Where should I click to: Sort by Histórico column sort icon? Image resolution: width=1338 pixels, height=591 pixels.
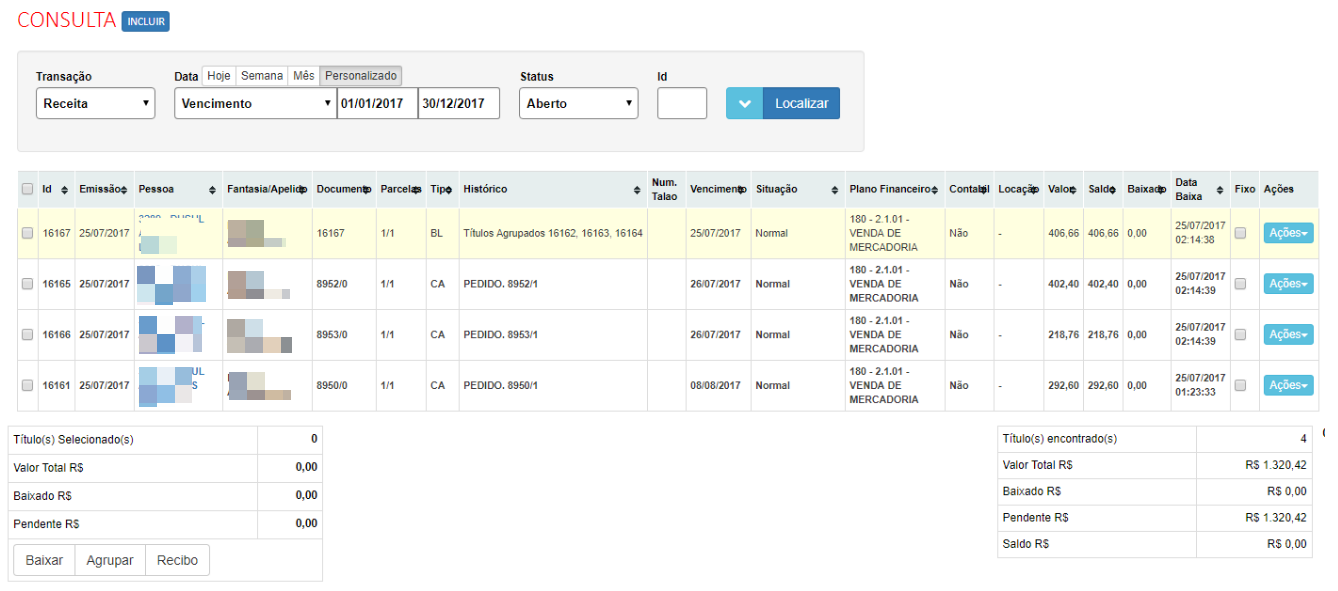(637, 190)
